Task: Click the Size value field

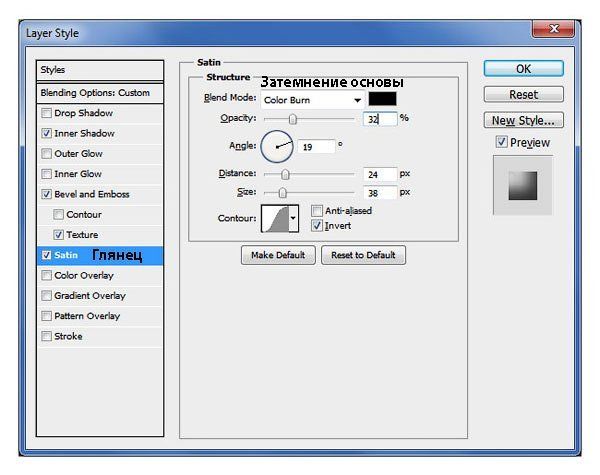Action: point(380,193)
